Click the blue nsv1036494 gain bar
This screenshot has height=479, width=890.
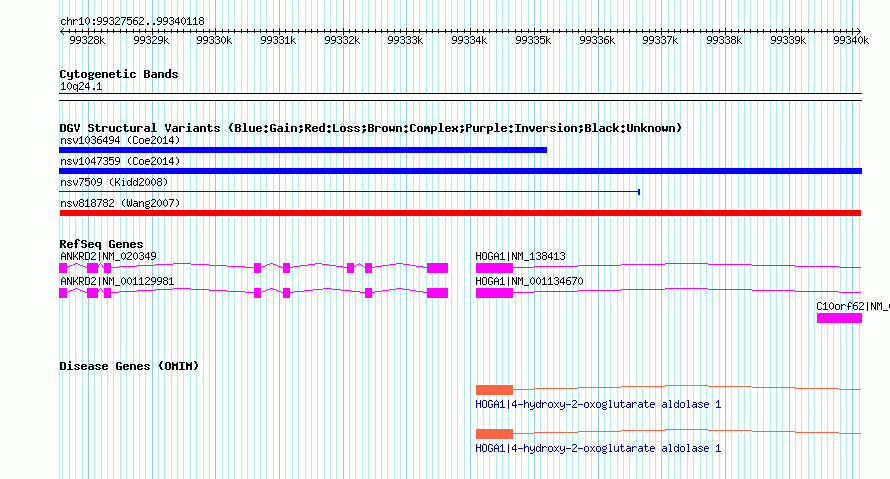pos(303,150)
